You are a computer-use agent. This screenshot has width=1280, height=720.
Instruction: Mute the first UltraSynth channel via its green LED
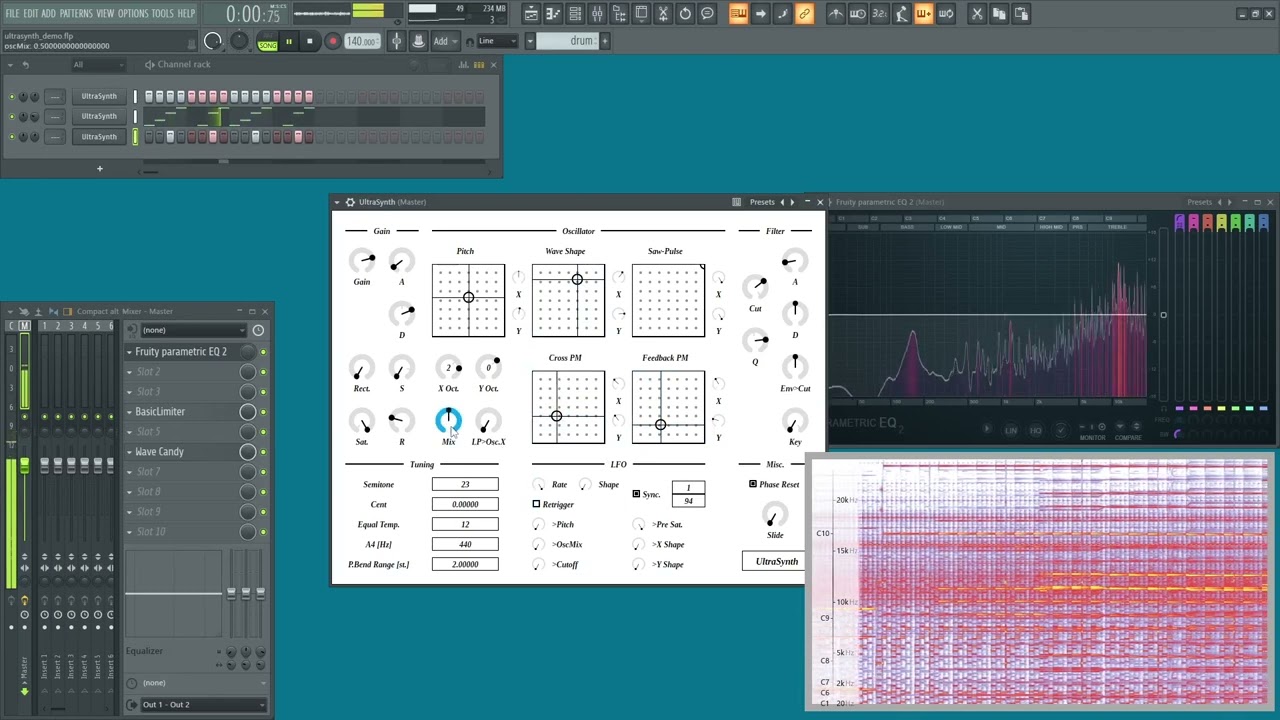tap(12, 97)
